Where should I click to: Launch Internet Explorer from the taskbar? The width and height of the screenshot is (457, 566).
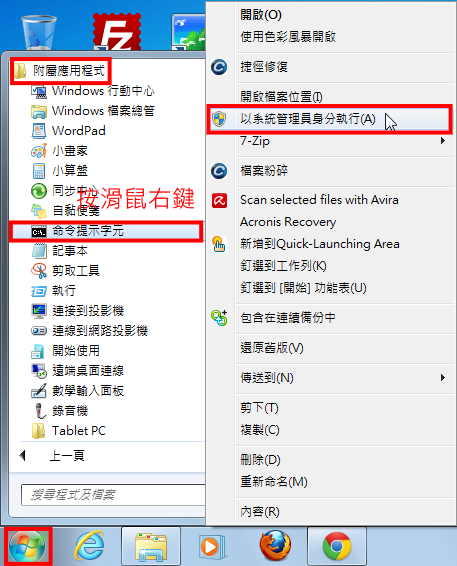pos(89,546)
